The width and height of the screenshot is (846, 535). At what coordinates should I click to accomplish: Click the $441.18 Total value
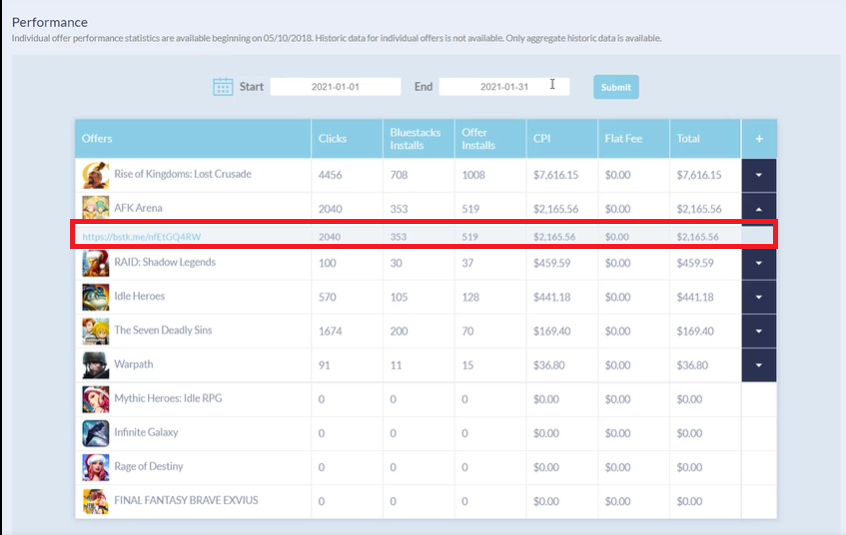[695, 297]
